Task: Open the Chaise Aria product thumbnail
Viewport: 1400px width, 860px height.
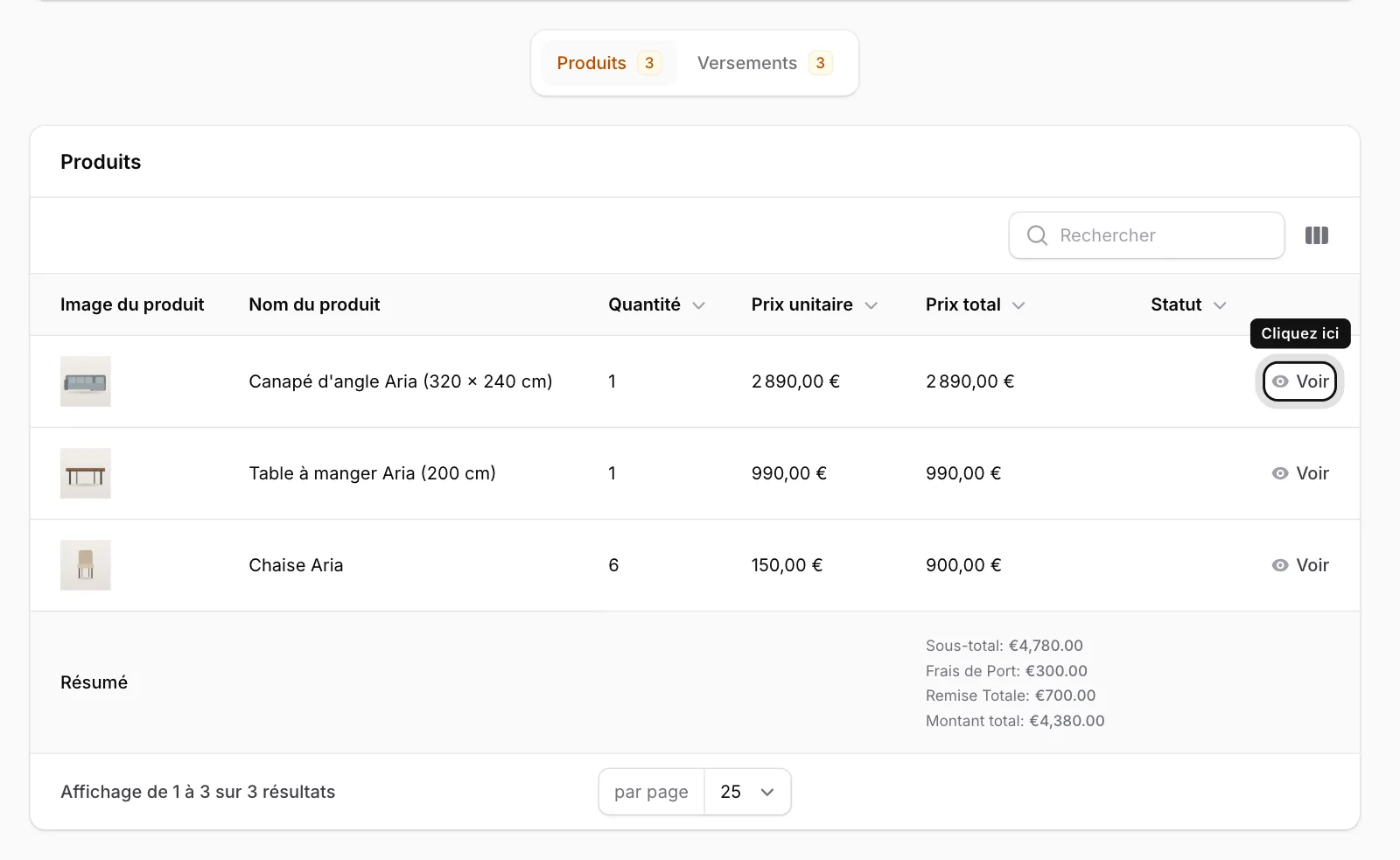Action: [x=86, y=565]
